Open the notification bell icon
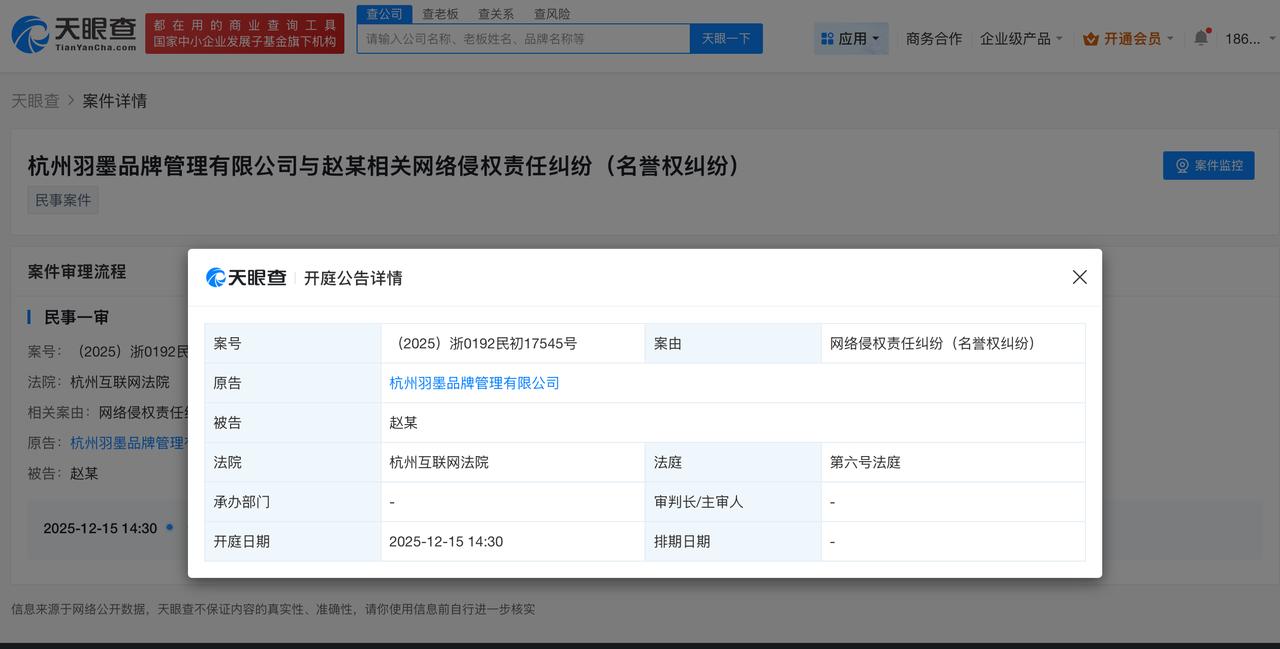The height and width of the screenshot is (649, 1280). pos(1201,38)
